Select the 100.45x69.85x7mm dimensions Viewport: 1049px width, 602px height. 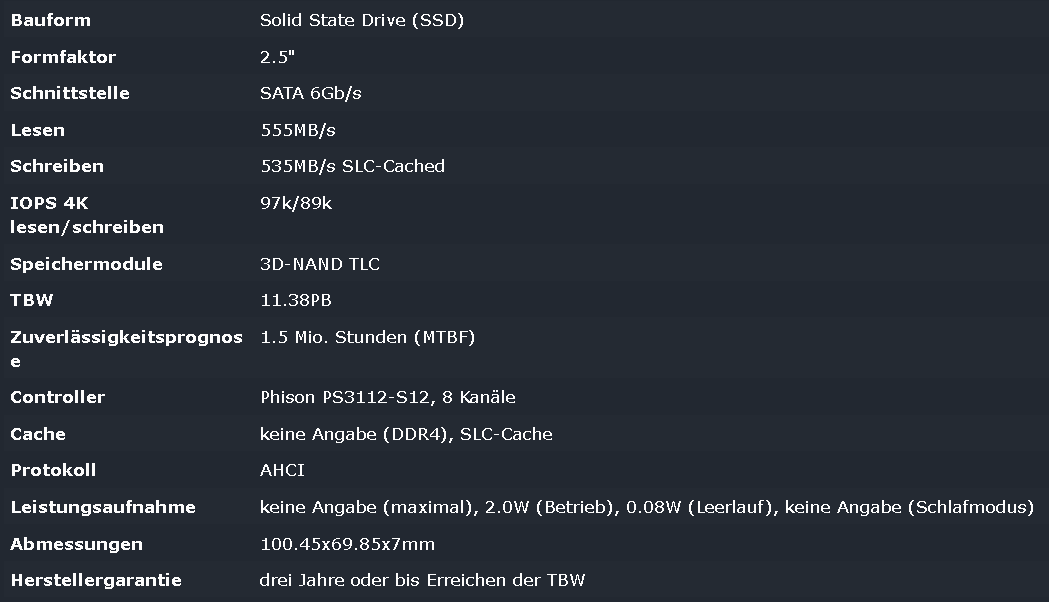click(347, 544)
